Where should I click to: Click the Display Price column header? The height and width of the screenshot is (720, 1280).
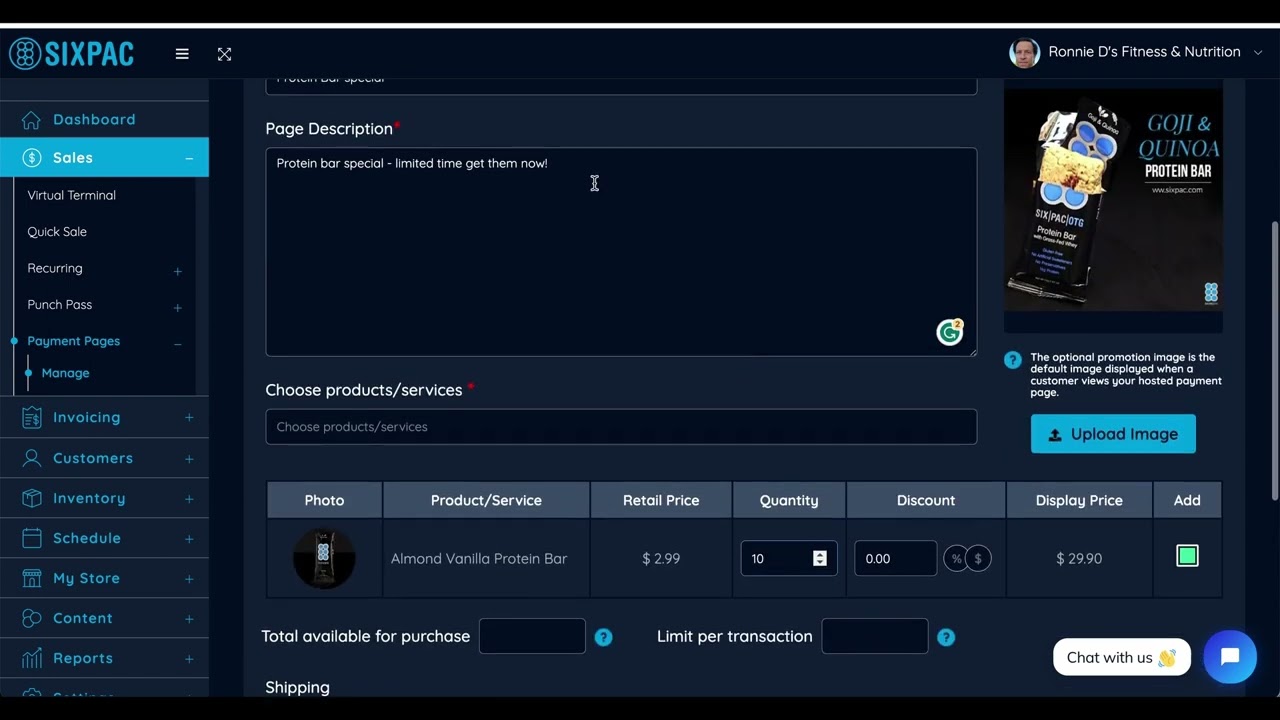point(1079,500)
